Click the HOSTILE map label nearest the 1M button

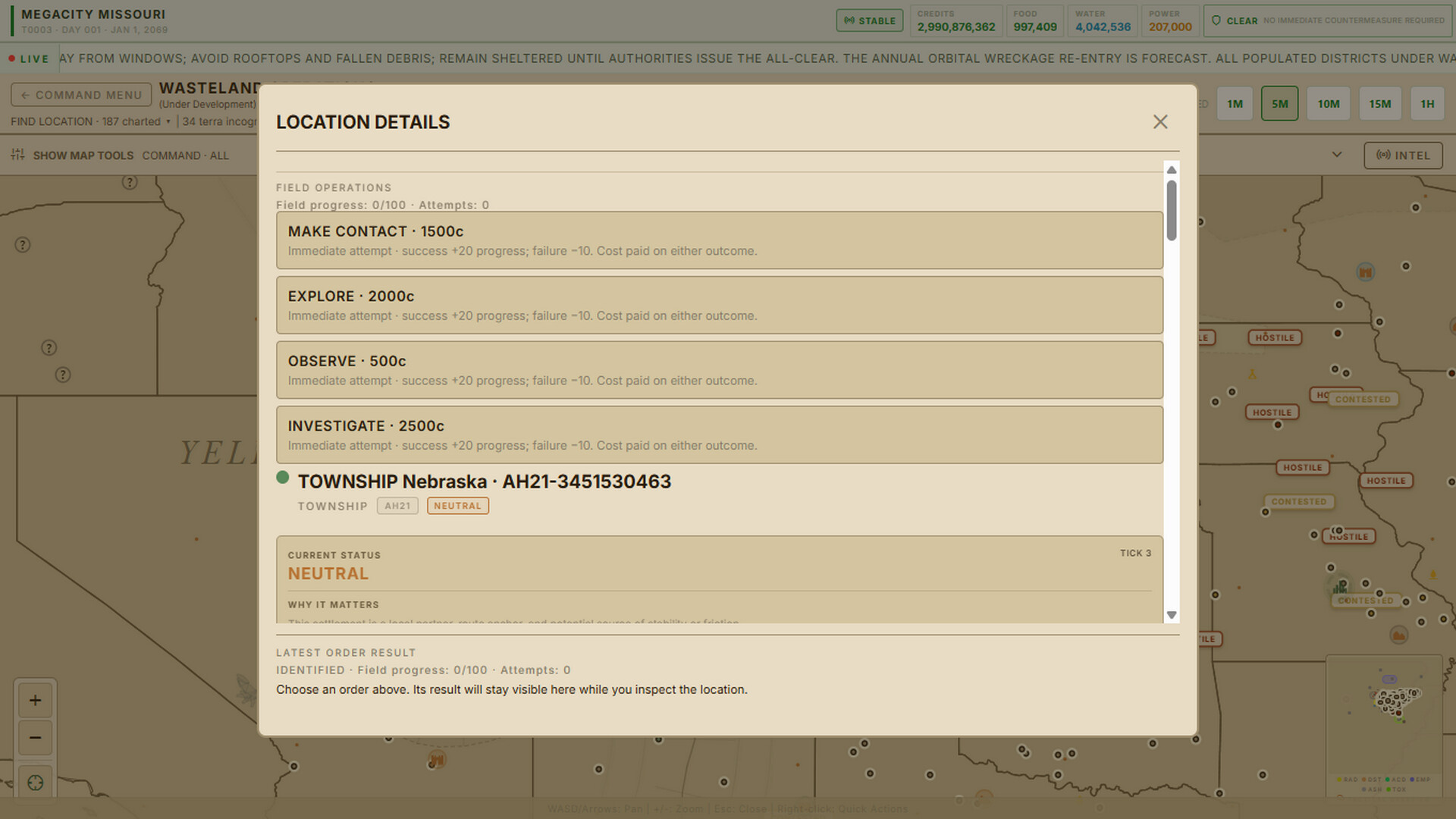pyautogui.click(x=1275, y=337)
